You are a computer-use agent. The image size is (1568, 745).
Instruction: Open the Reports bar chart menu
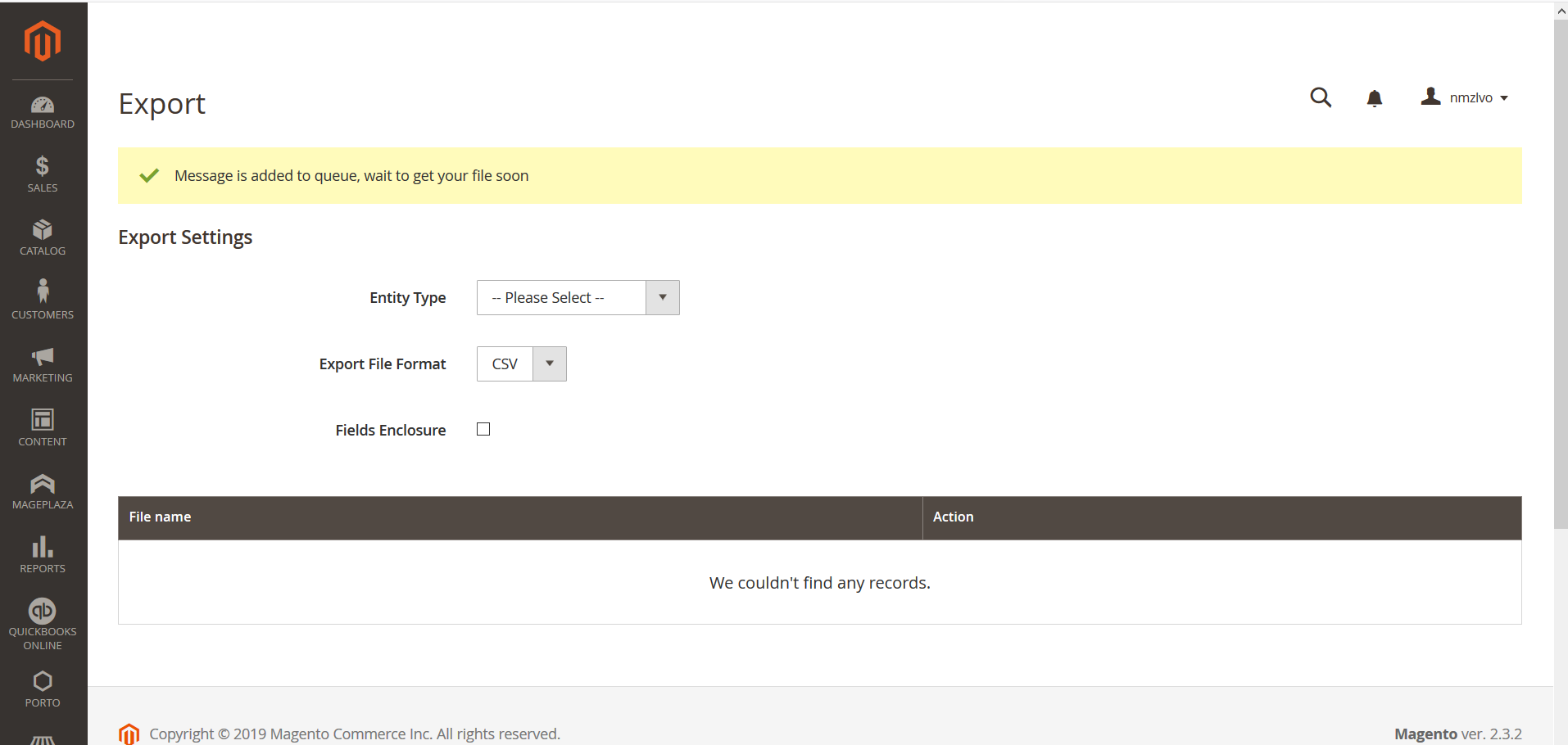(x=43, y=554)
